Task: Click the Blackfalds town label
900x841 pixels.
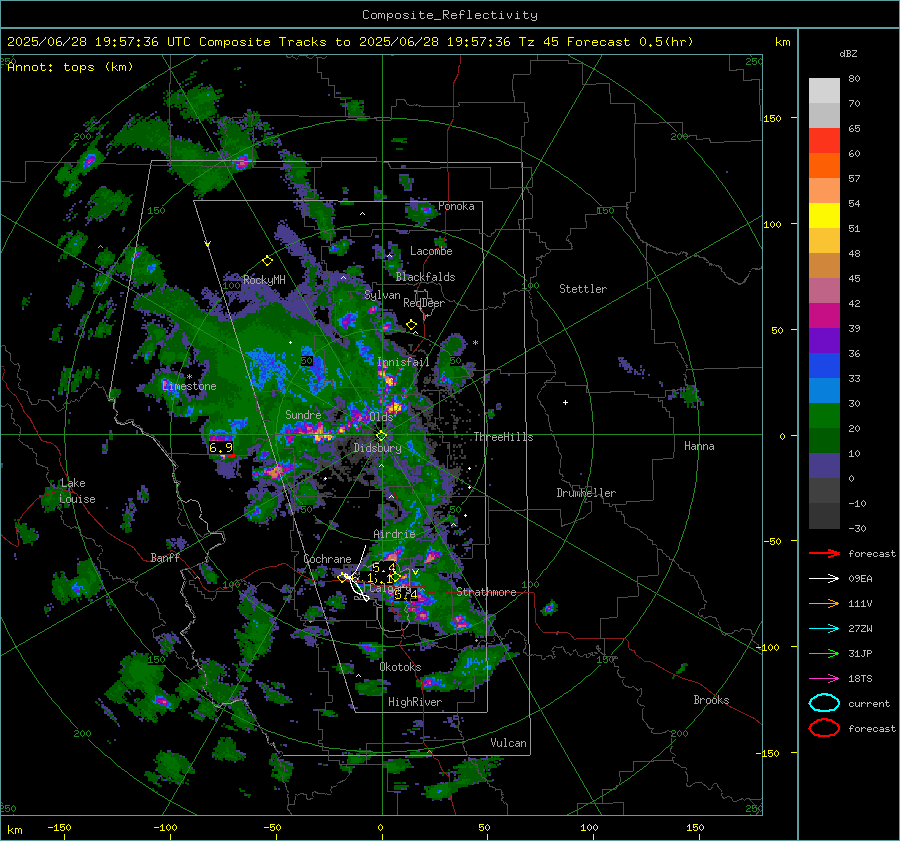Action: 425,277
